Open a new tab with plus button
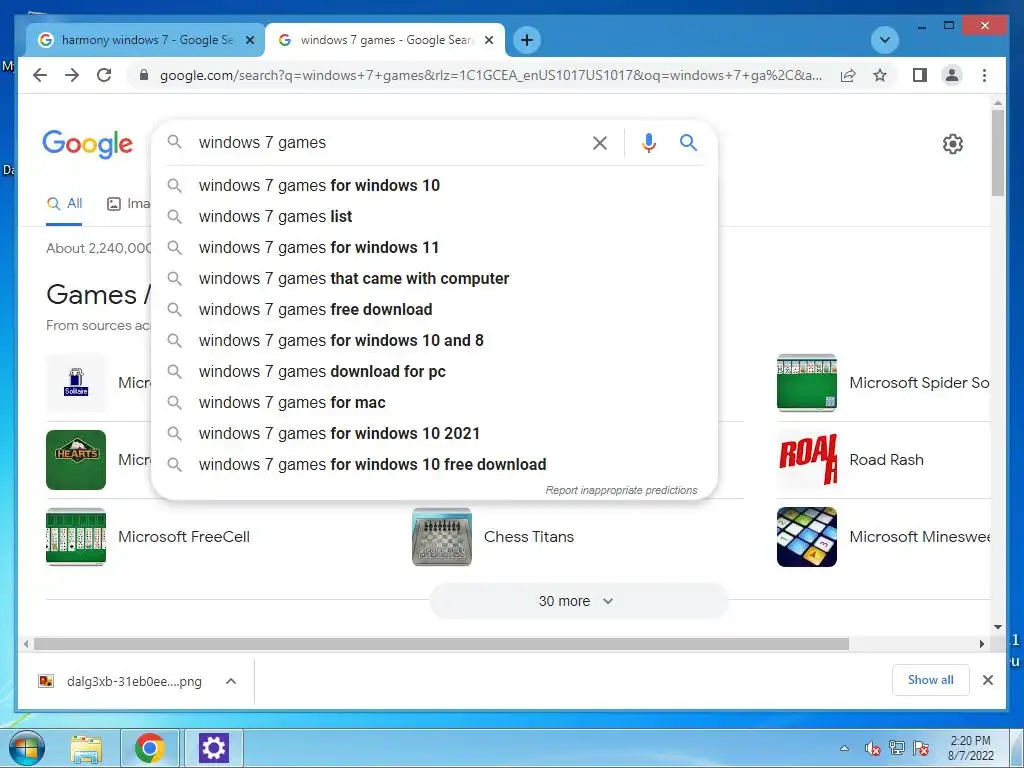The image size is (1024, 768). coord(526,40)
